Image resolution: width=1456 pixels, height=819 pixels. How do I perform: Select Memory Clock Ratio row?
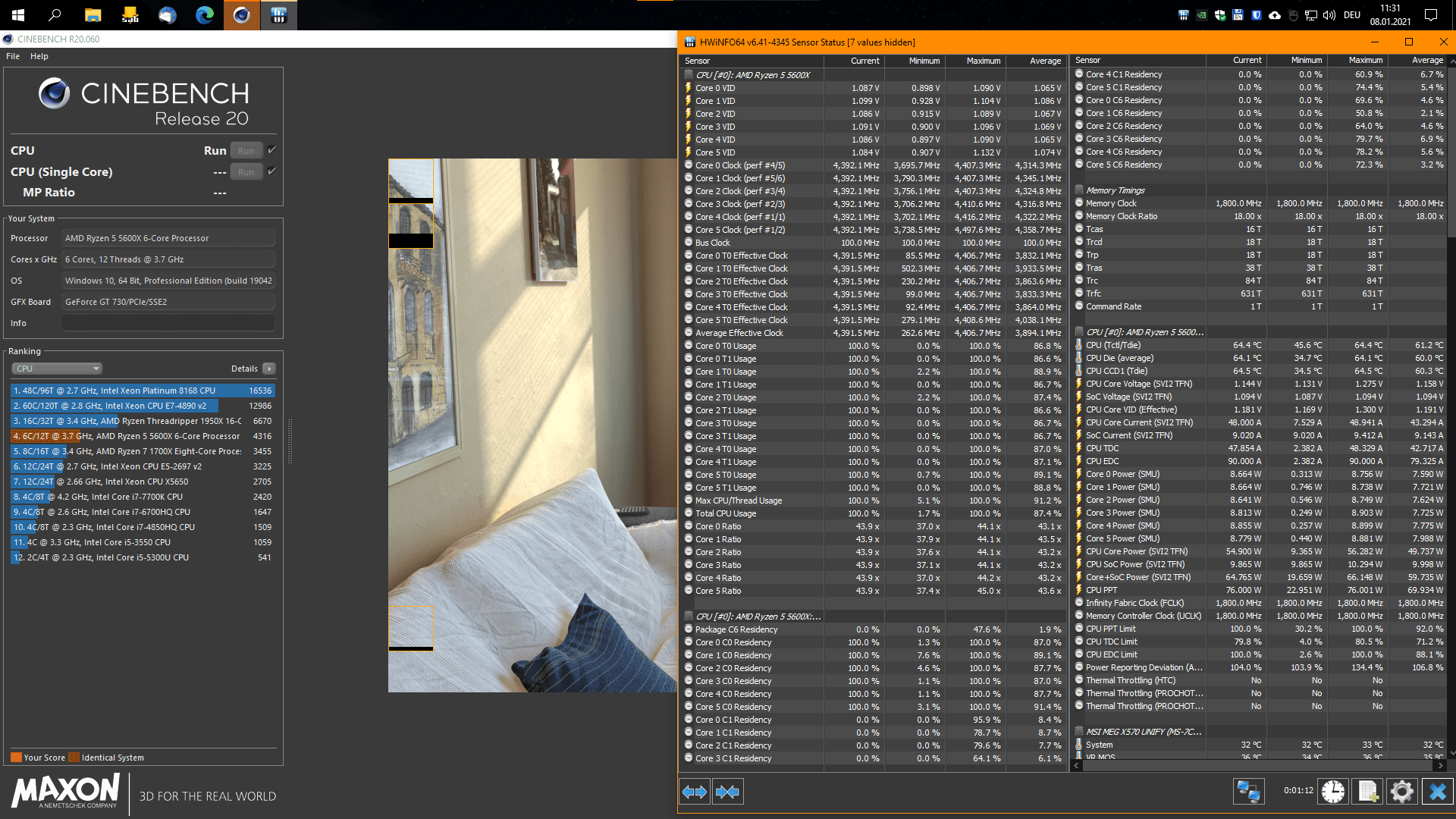click(x=1260, y=216)
